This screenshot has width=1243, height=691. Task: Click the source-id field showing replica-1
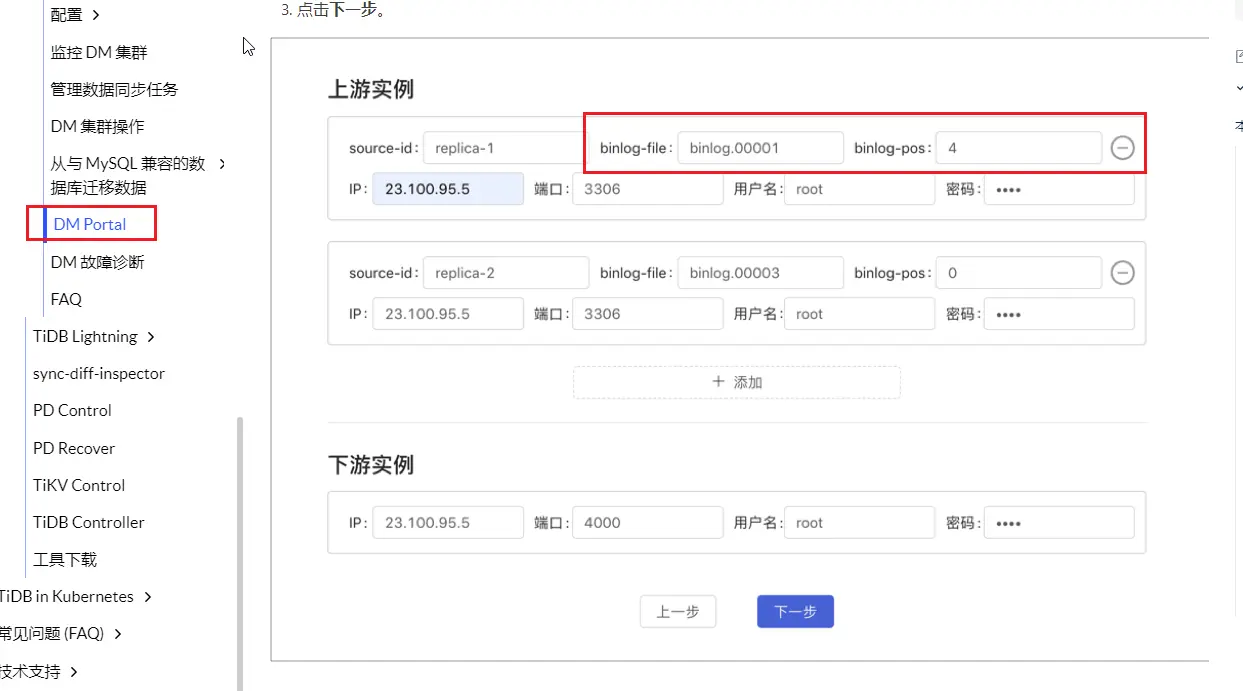pyautogui.click(x=506, y=148)
